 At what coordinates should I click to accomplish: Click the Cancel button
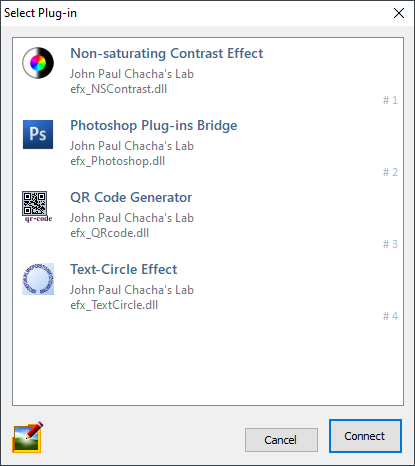pyautogui.click(x=281, y=440)
